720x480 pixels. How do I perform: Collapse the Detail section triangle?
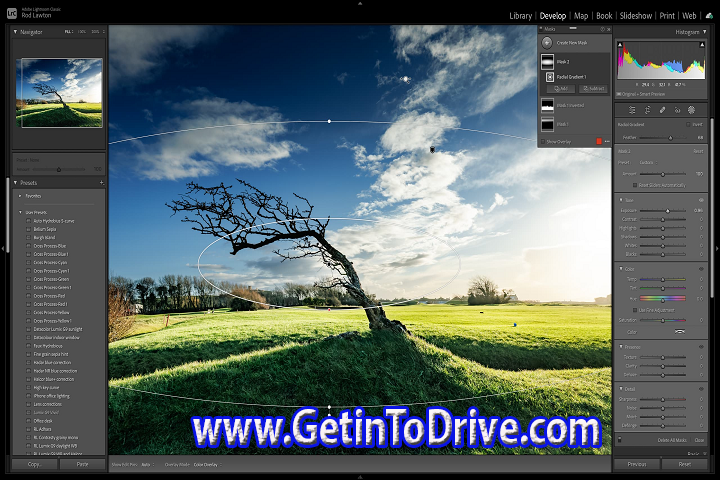coord(621,389)
